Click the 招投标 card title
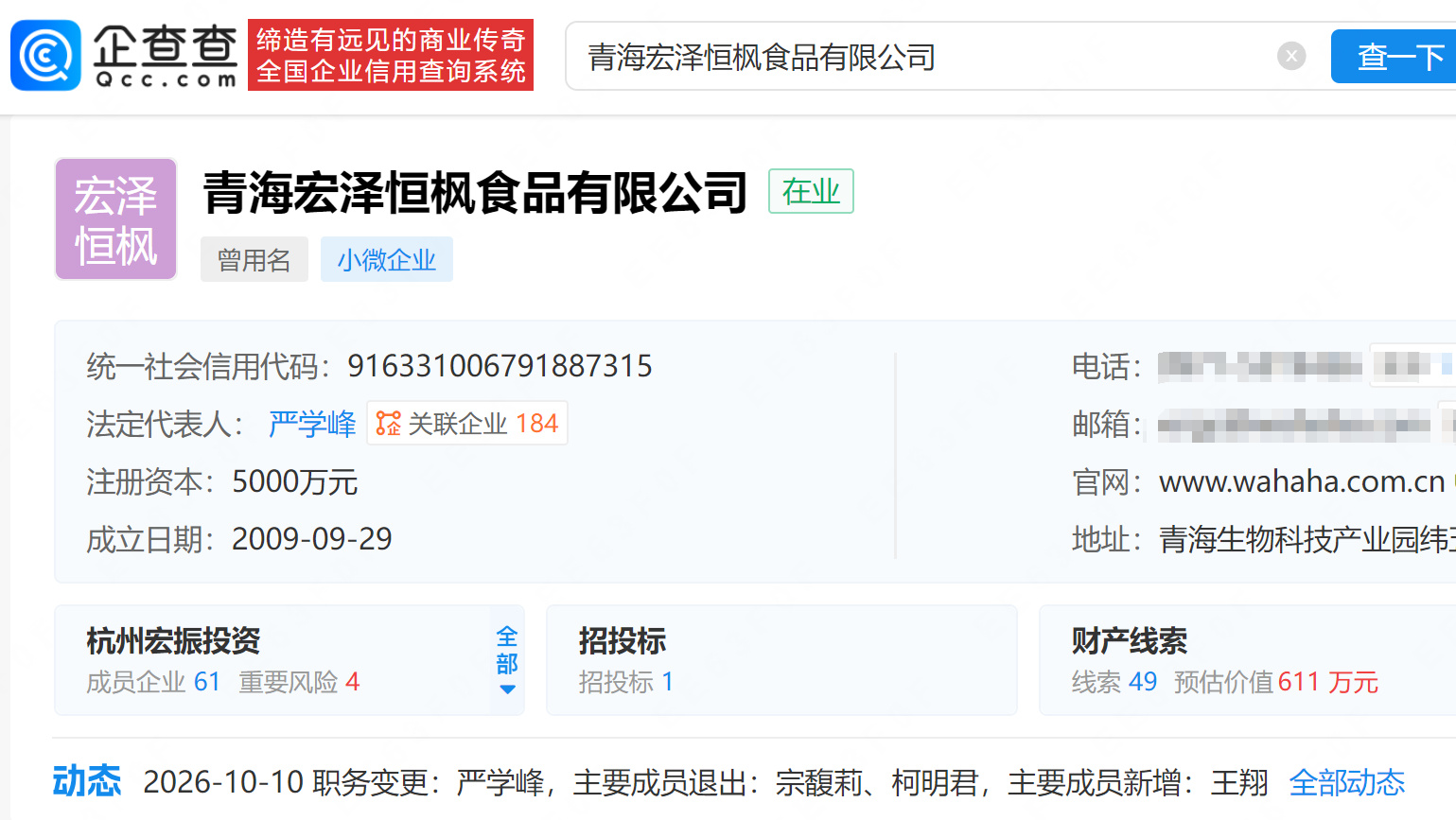 [623, 641]
